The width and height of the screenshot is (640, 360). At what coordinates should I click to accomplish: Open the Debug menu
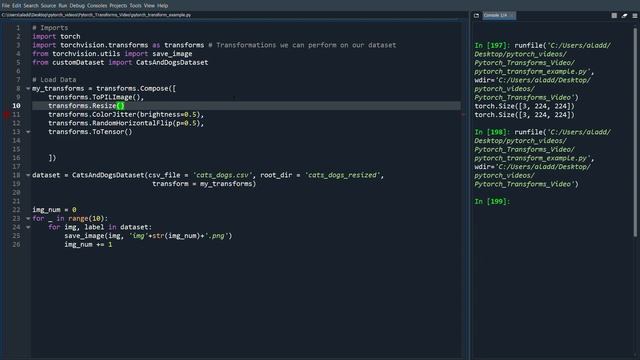pos(77,6)
